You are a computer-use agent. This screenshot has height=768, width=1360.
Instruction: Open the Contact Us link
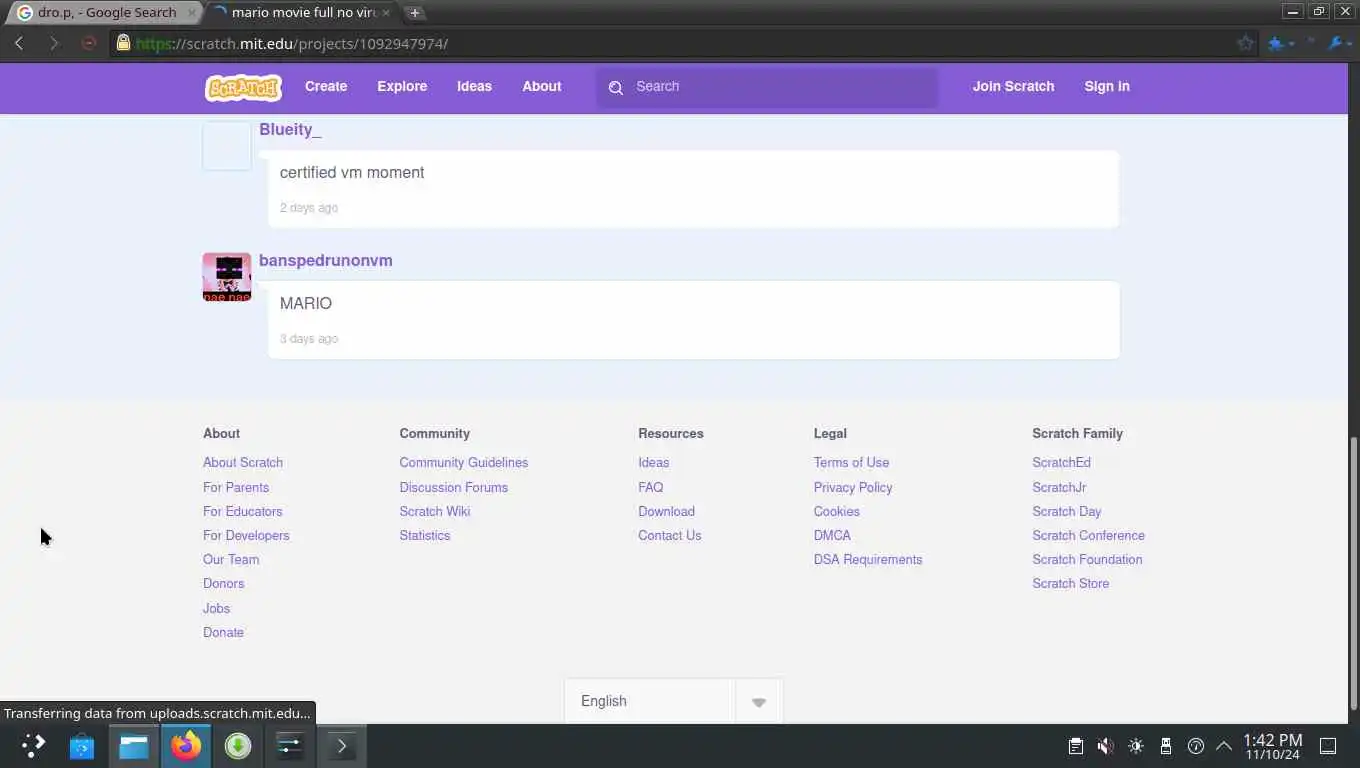tap(669, 535)
